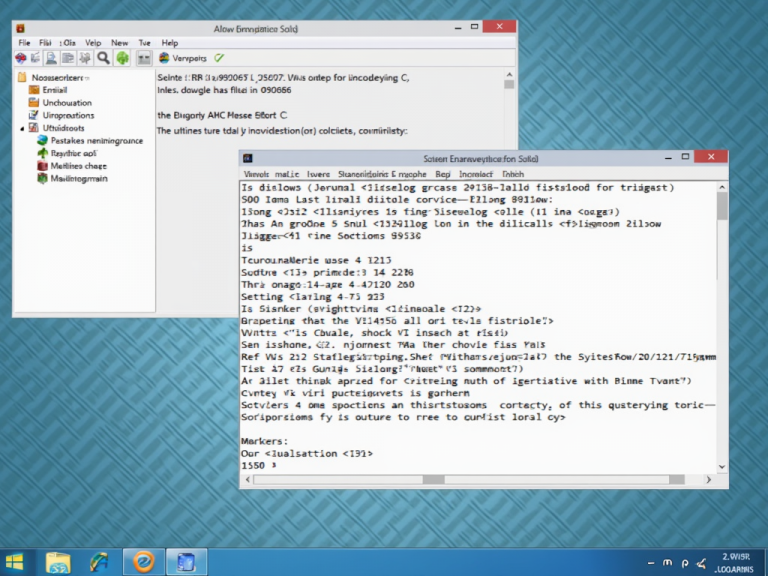This screenshot has width=768, height=576.
Task: Click the console scroll up arrow
Action: [722, 187]
